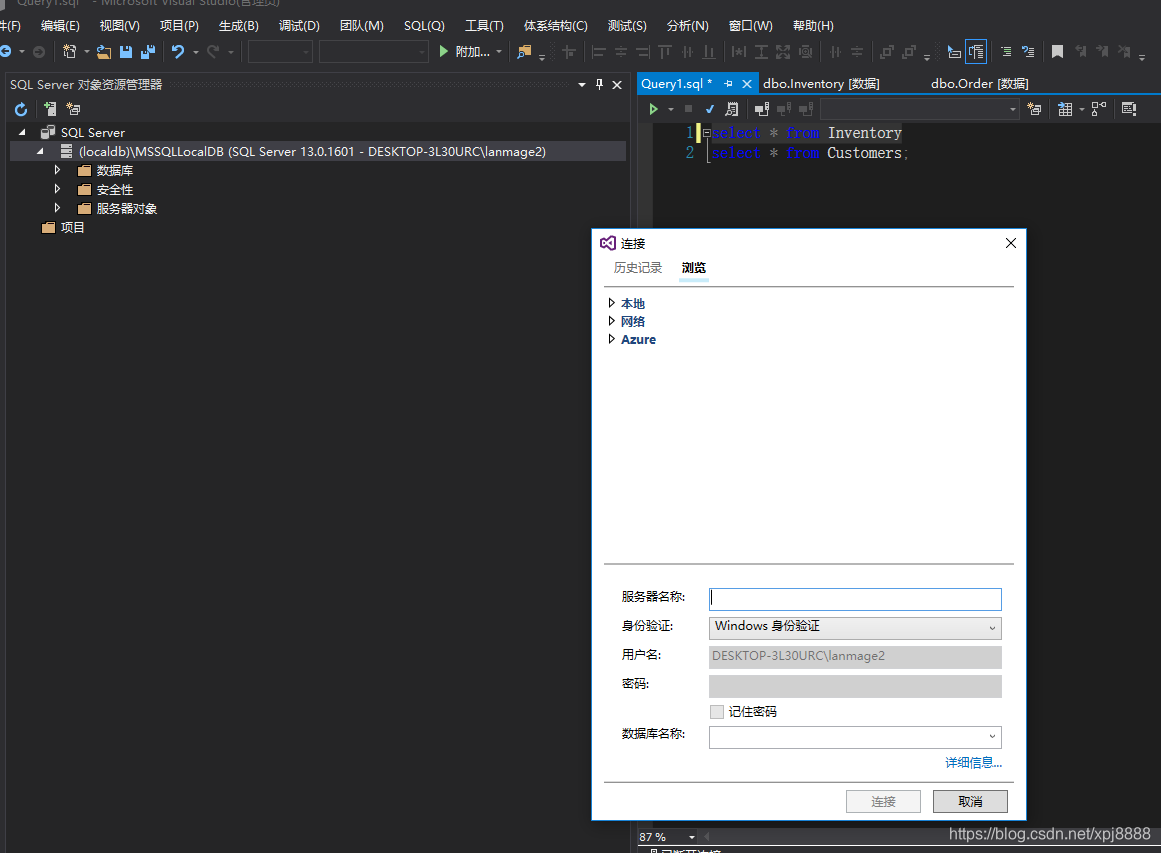This screenshot has width=1161, height=853.
Task: Collapse the (localdb)\MSSQLLocalDB server node
Action: pyautogui.click(x=40, y=151)
